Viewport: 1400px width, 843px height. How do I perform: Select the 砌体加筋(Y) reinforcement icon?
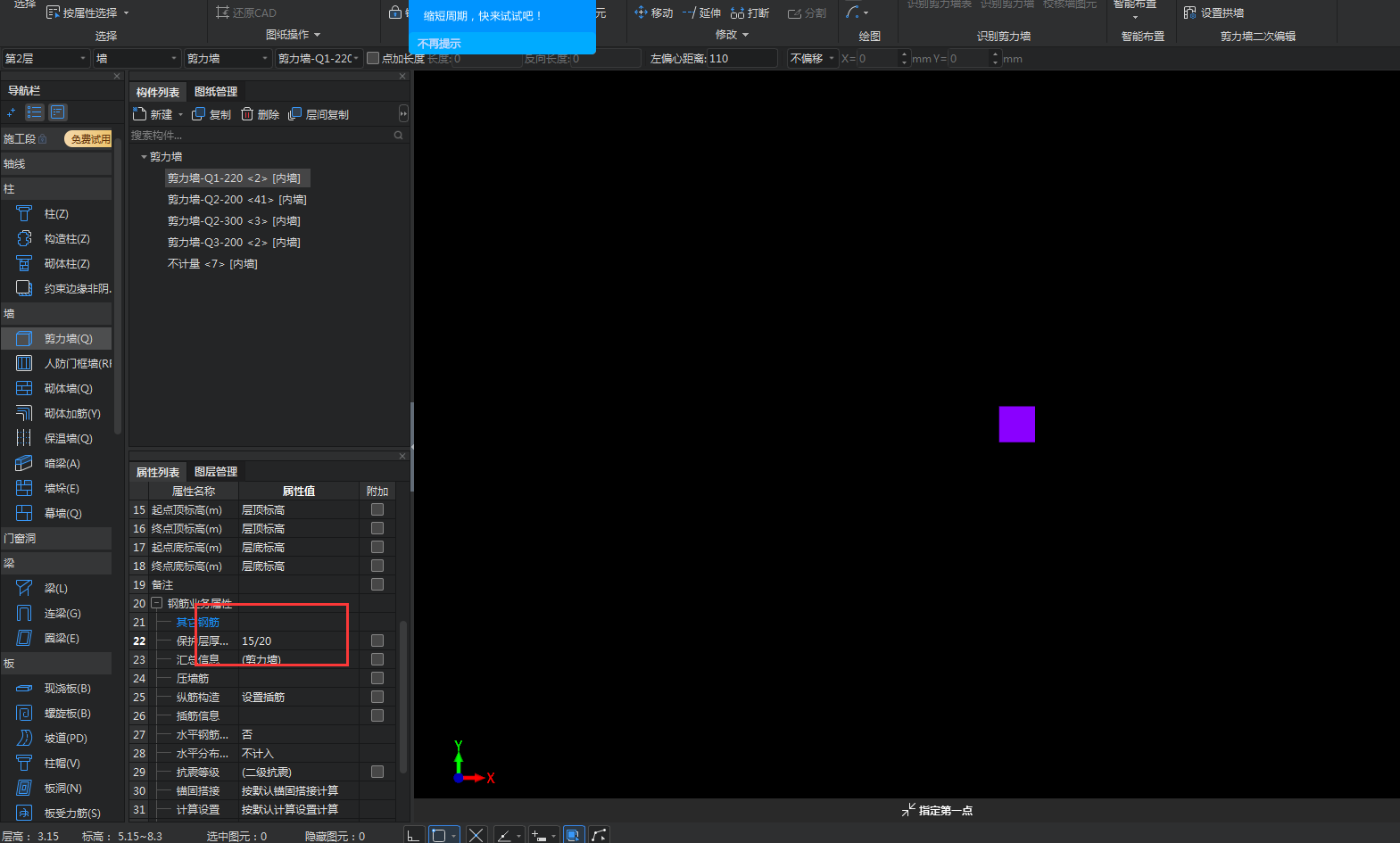tap(24, 413)
